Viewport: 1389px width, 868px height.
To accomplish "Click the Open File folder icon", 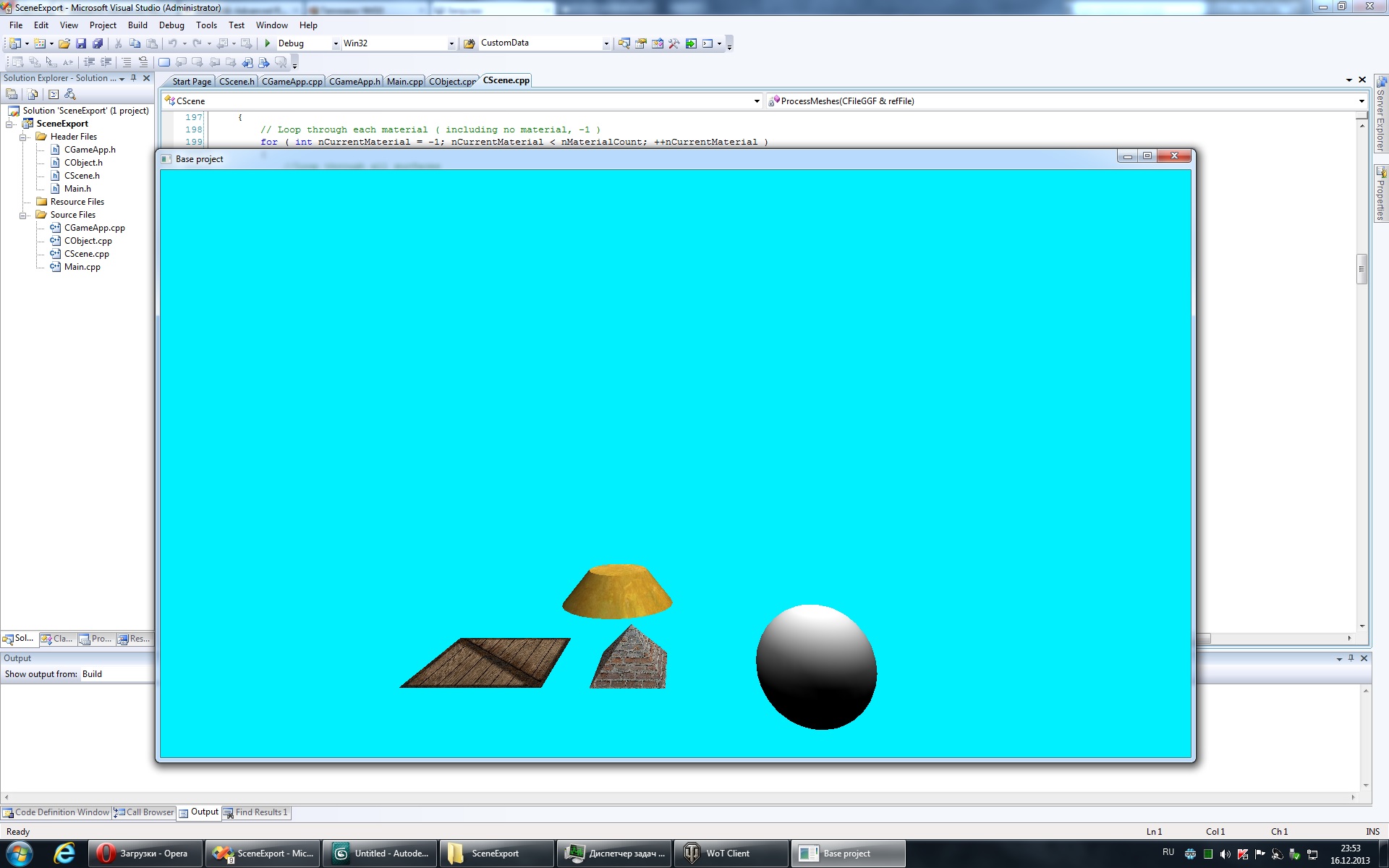I will (x=64, y=43).
